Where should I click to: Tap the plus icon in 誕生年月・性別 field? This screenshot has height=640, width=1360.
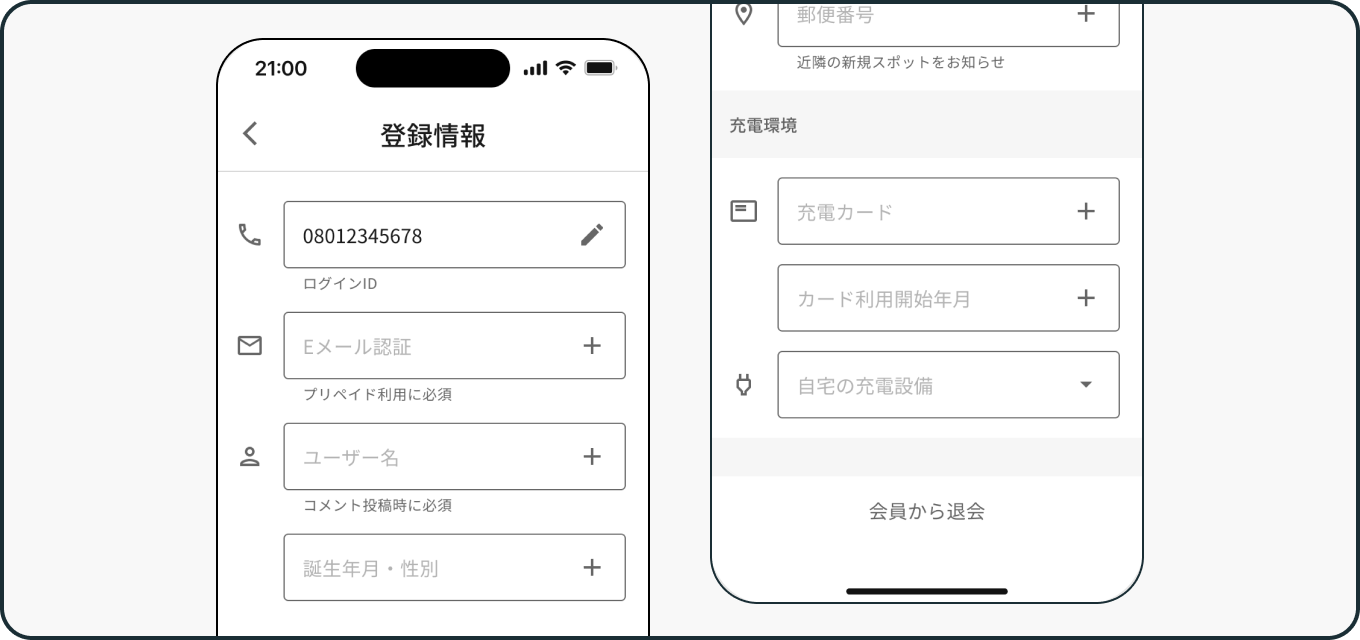coord(592,568)
